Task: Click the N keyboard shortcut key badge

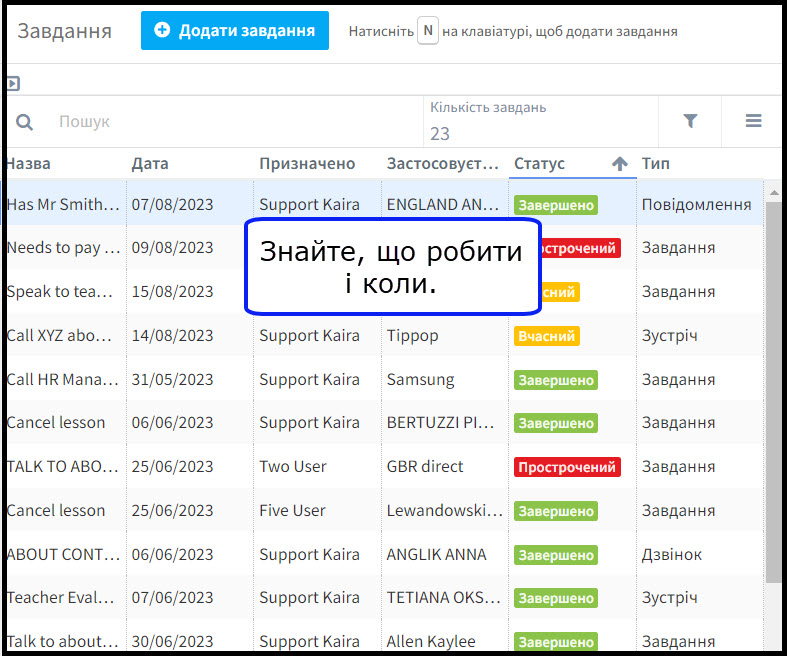Action: 427,31
